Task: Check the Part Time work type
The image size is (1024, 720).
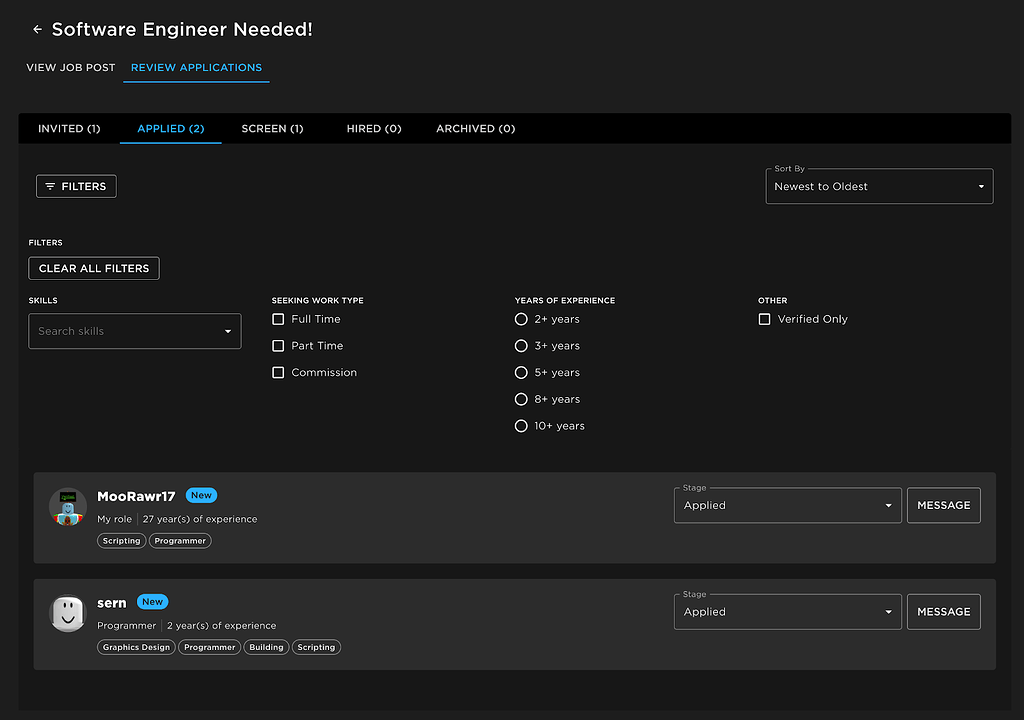Action: 278,346
